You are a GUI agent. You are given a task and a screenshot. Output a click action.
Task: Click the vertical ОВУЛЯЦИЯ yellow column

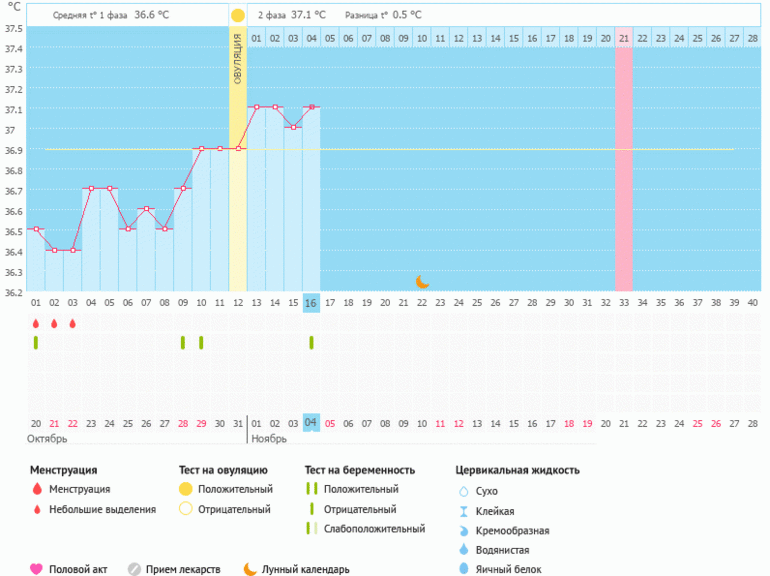(238, 90)
